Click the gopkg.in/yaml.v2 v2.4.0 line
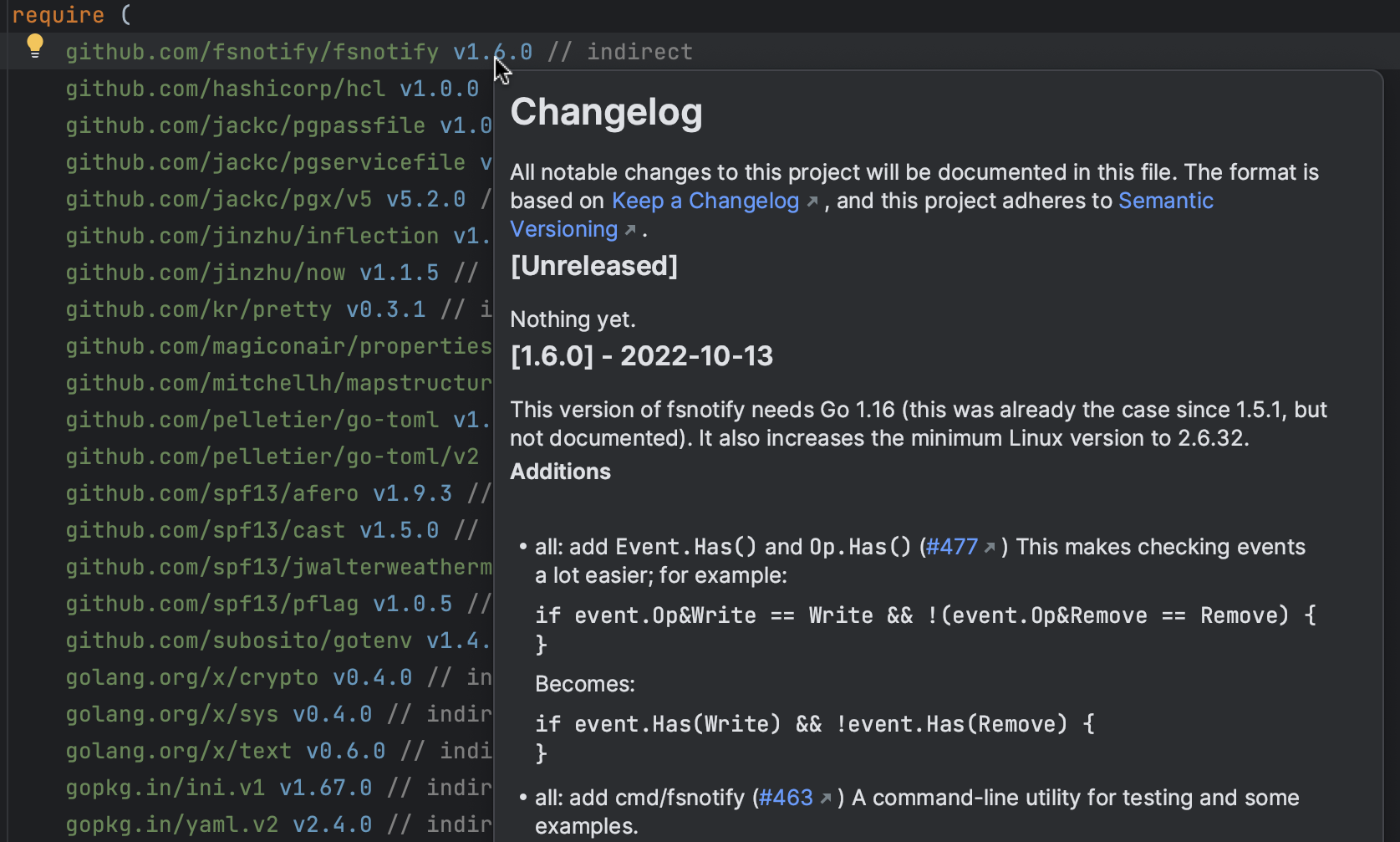 pyautogui.click(x=279, y=824)
